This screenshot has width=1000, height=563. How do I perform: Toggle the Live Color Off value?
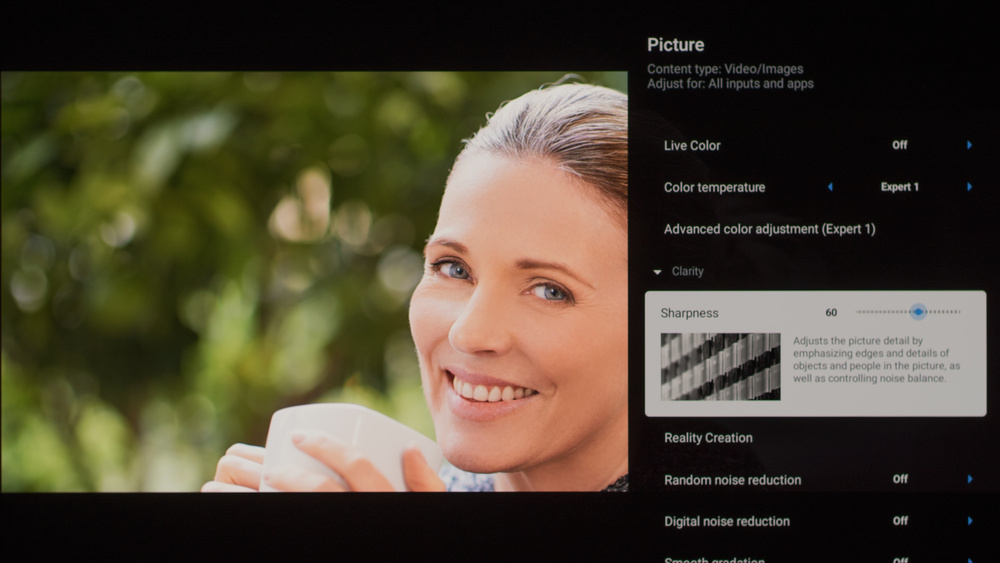coord(899,145)
